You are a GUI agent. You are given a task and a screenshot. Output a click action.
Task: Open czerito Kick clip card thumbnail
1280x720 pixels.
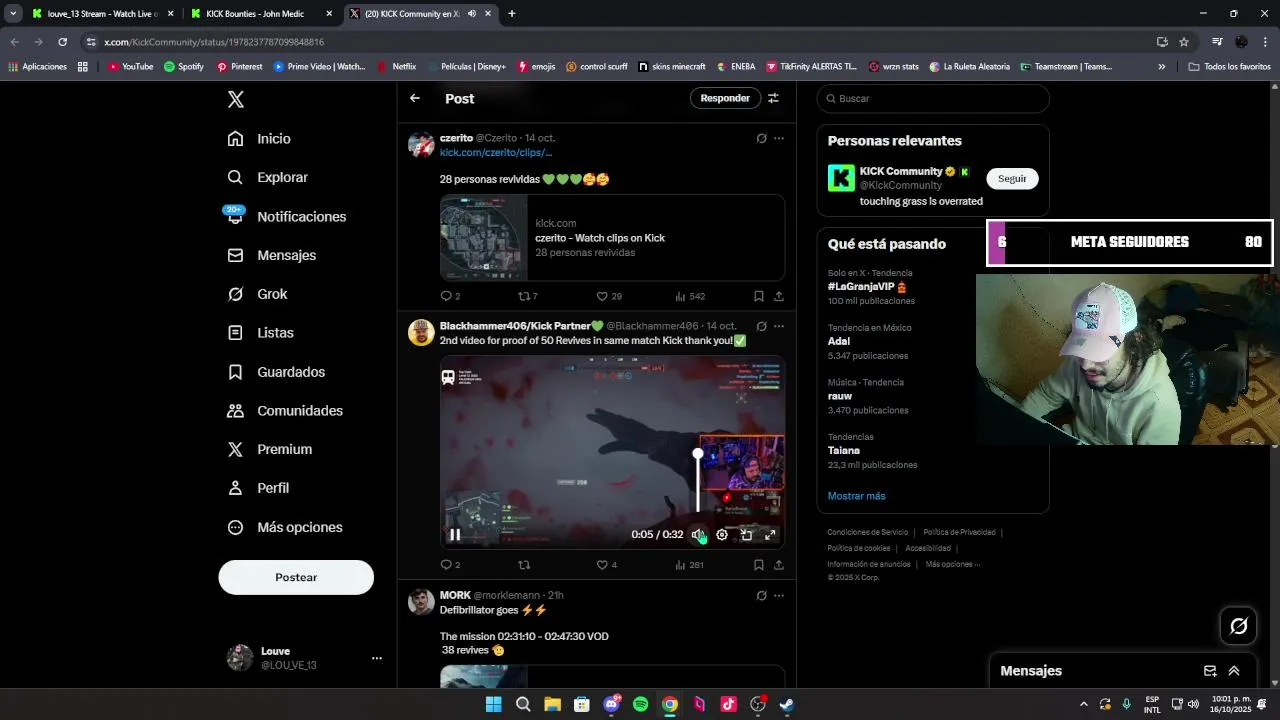484,238
